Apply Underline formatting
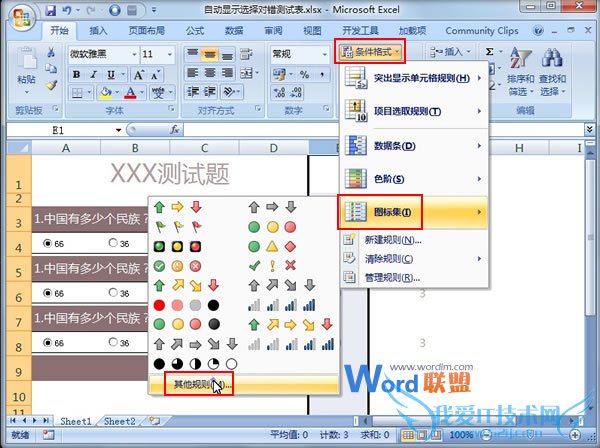The image size is (600, 448). click(x=111, y=74)
